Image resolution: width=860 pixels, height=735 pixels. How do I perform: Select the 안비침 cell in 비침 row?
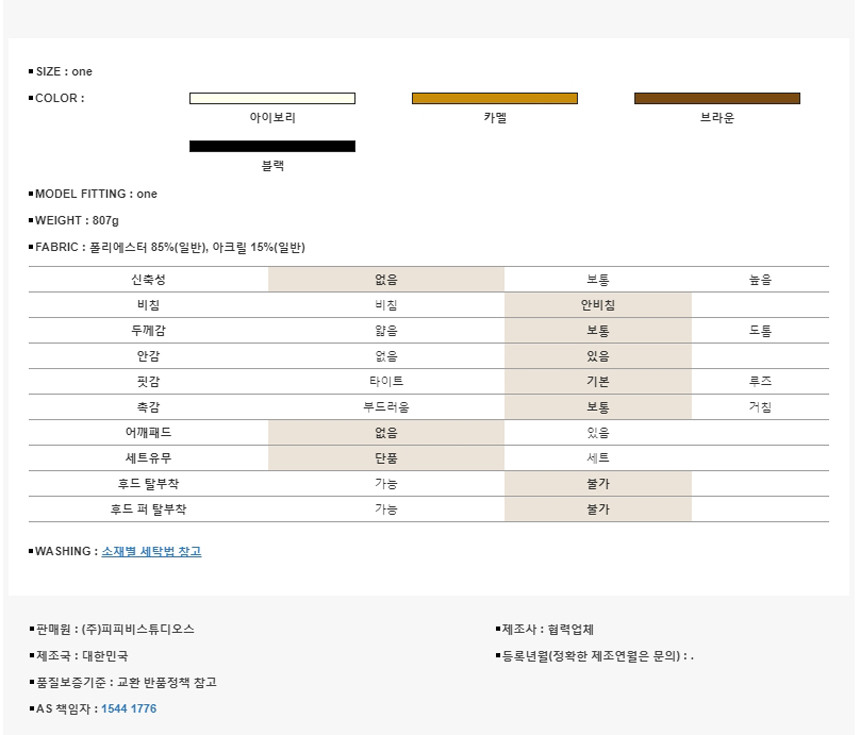pyautogui.click(x=597, y=305)
